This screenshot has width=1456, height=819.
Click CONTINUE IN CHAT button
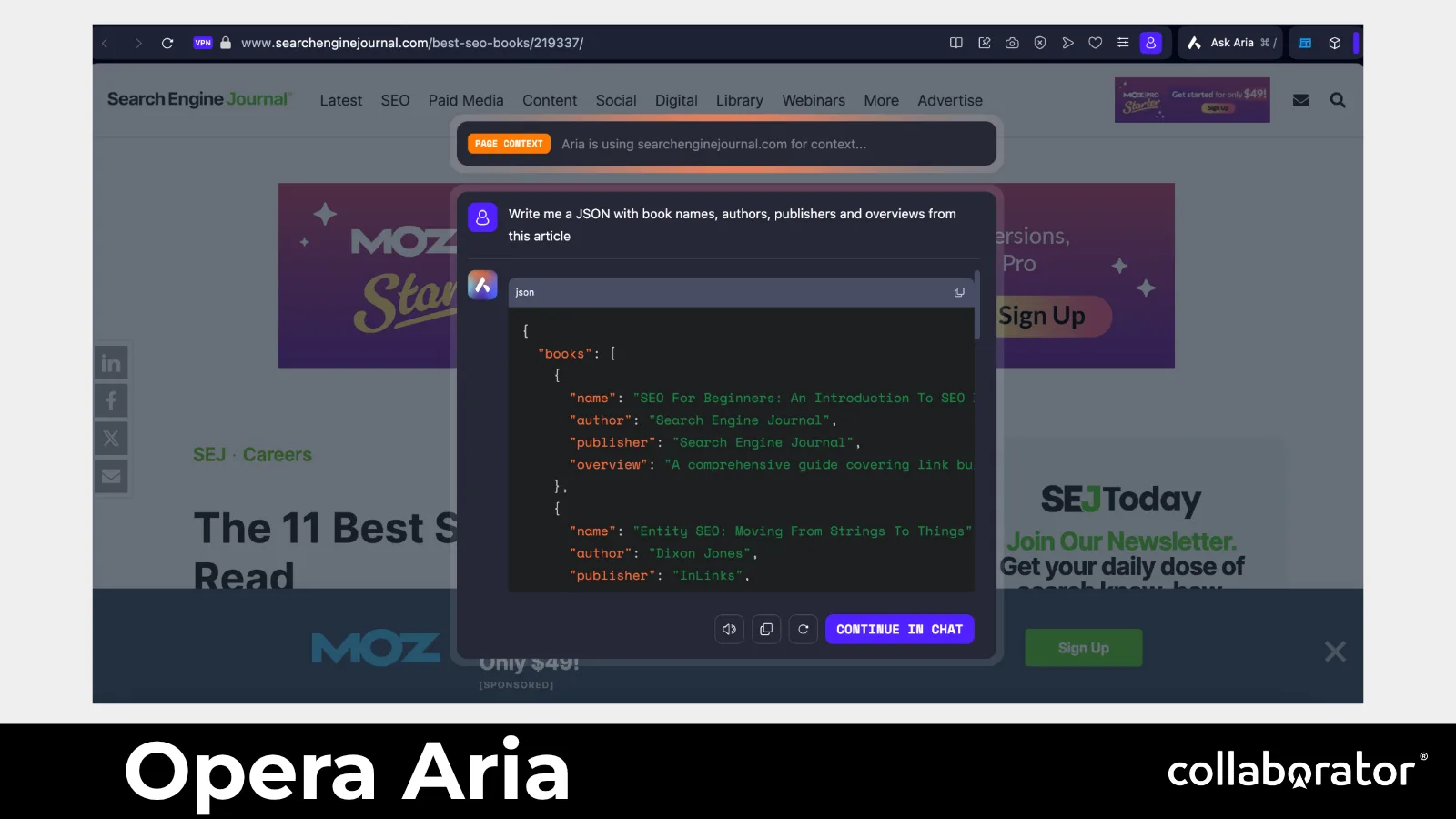(900, 629)
